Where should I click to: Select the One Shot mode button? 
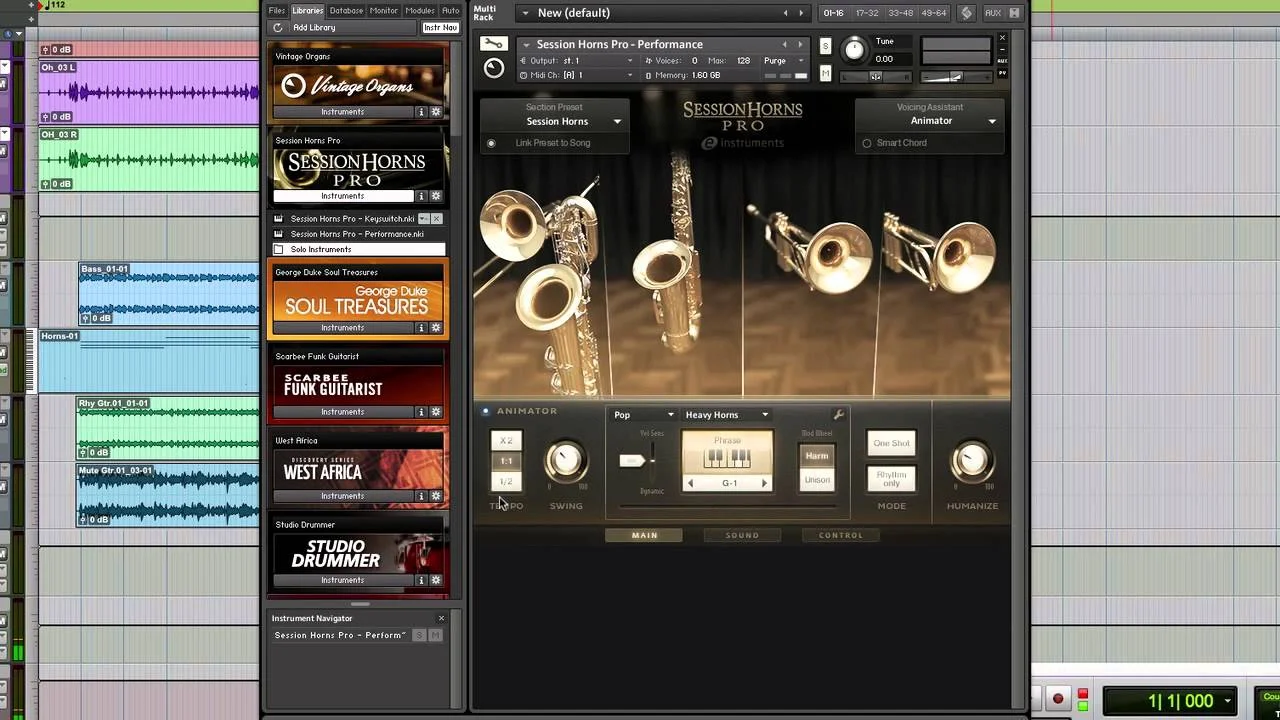click(x=890, y=443)
